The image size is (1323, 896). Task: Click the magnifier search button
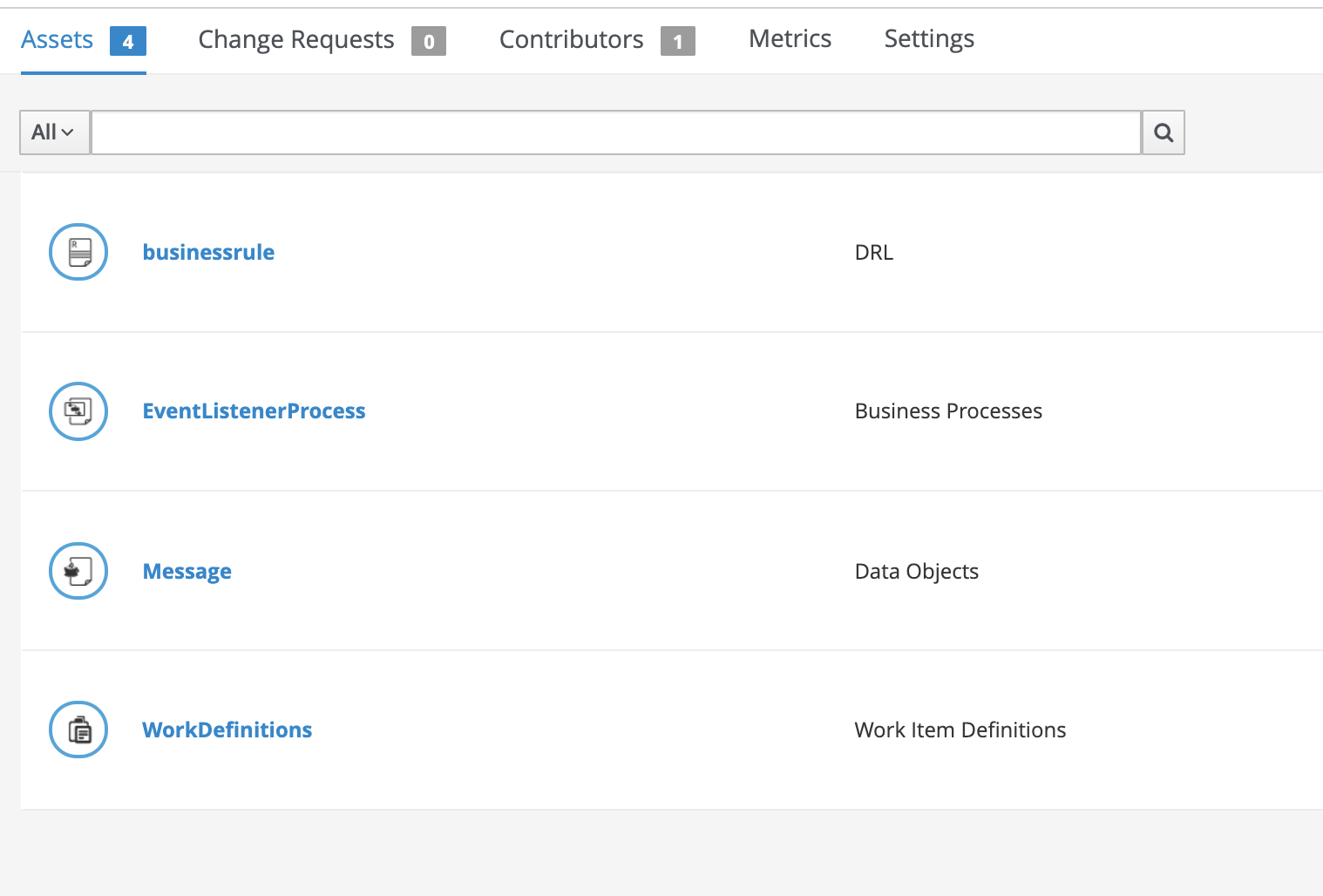coord(1164,132)
